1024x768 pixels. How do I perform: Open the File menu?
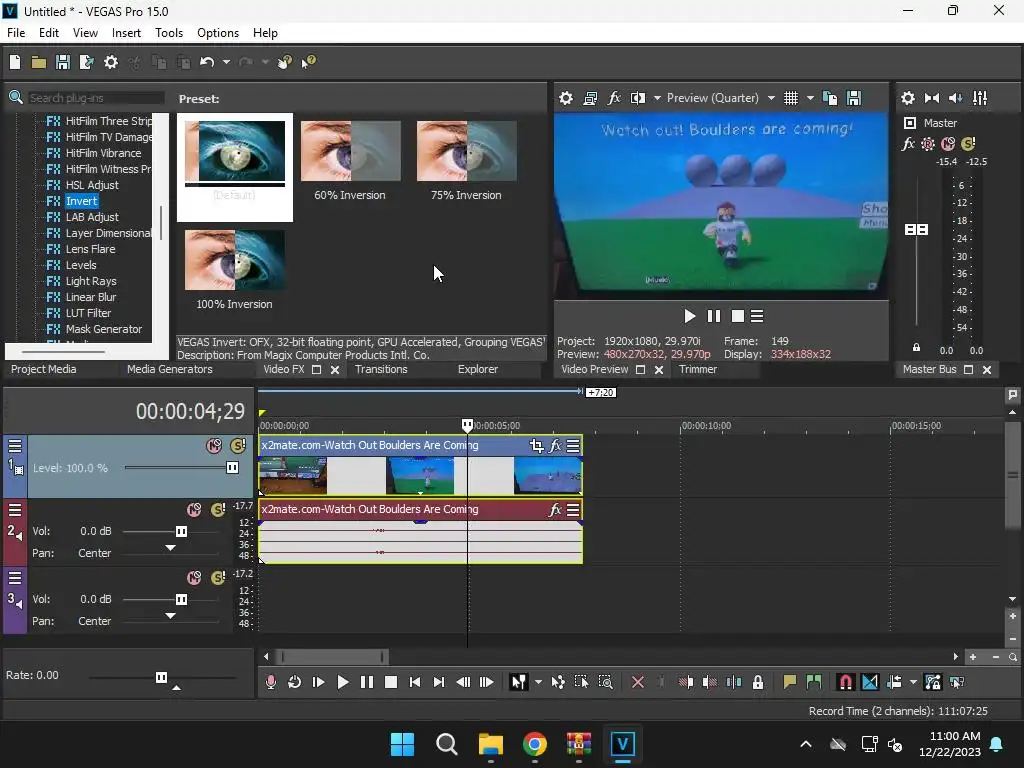pyautogui.click(x=16, y=33)
